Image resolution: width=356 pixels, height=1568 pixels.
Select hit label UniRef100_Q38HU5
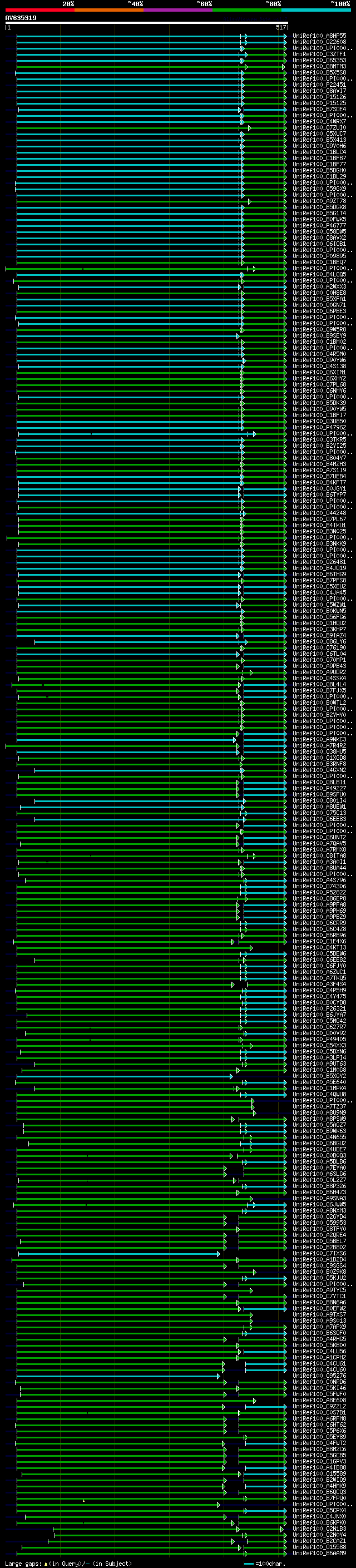319,752
